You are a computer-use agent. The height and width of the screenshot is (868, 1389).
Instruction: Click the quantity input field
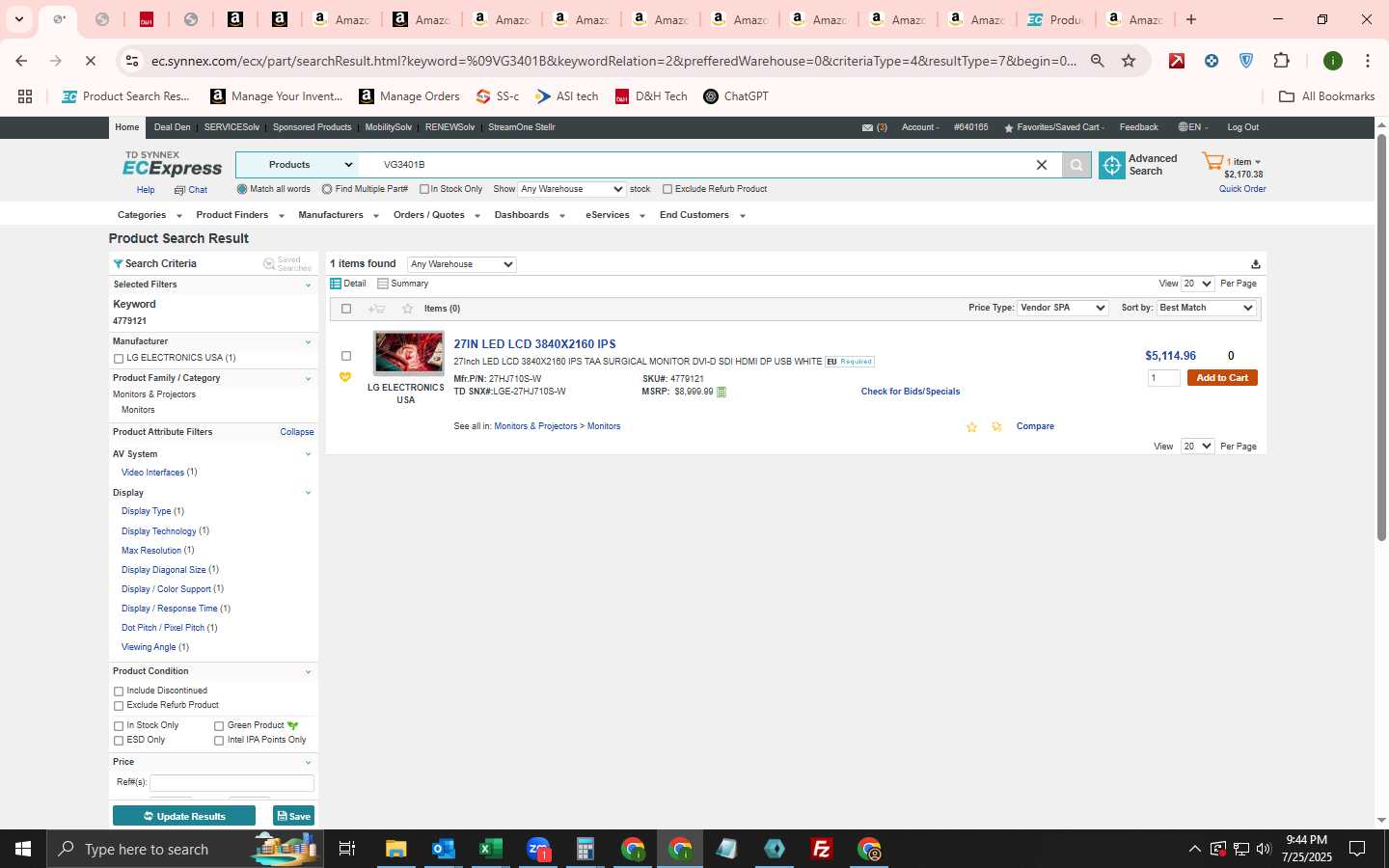click(1163, 378)
